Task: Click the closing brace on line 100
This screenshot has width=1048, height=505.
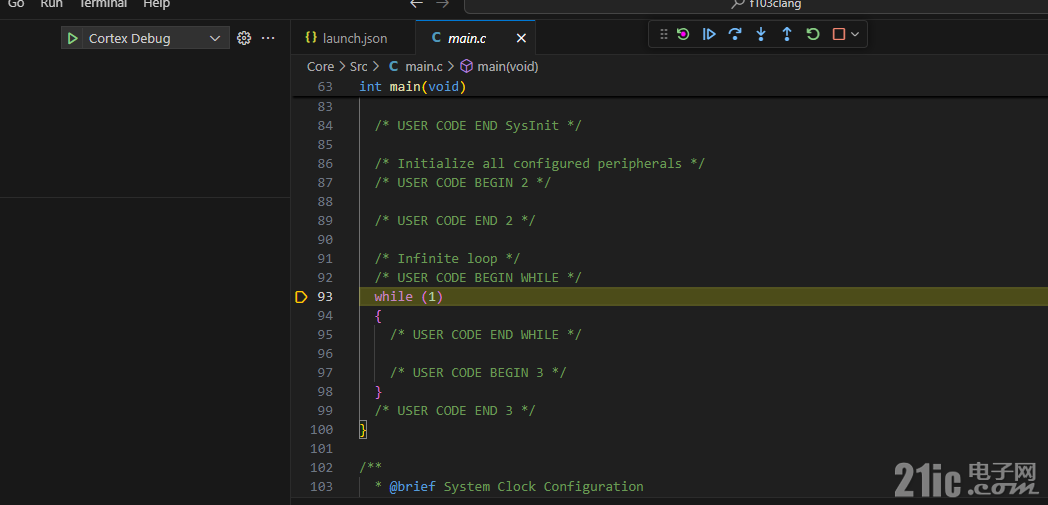Action: 363,430
